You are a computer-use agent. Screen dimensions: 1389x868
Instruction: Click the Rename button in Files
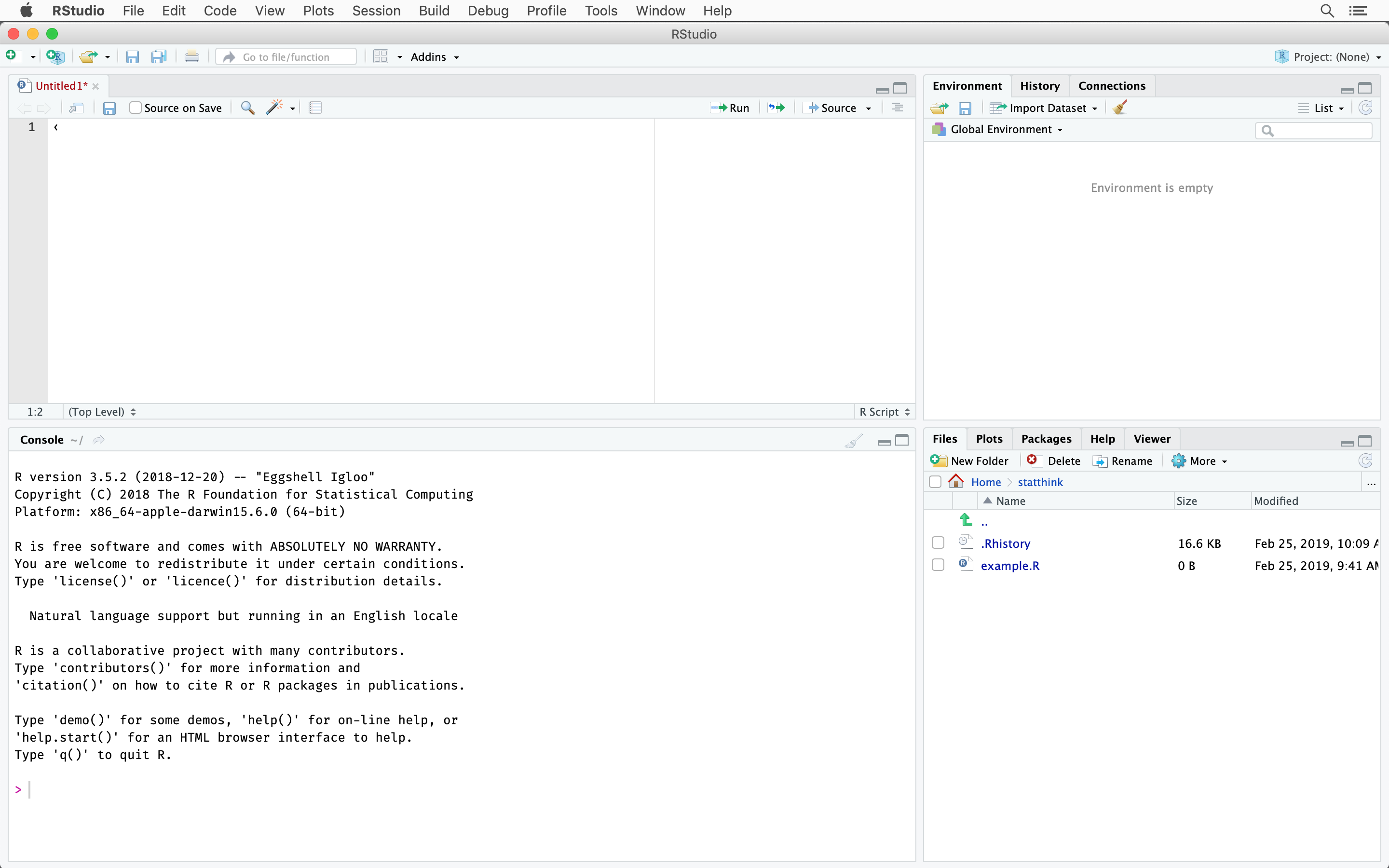tap(1123, 461)
